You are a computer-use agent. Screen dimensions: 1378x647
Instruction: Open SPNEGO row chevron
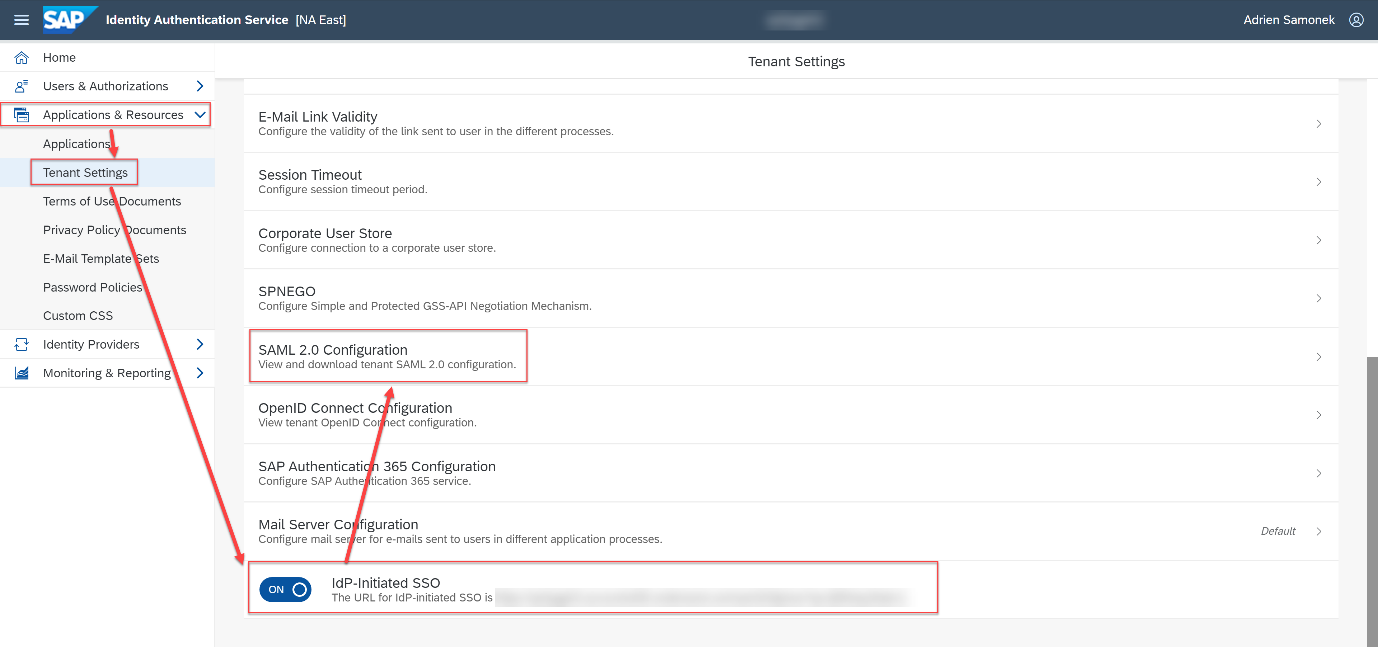pos(1319,298)
